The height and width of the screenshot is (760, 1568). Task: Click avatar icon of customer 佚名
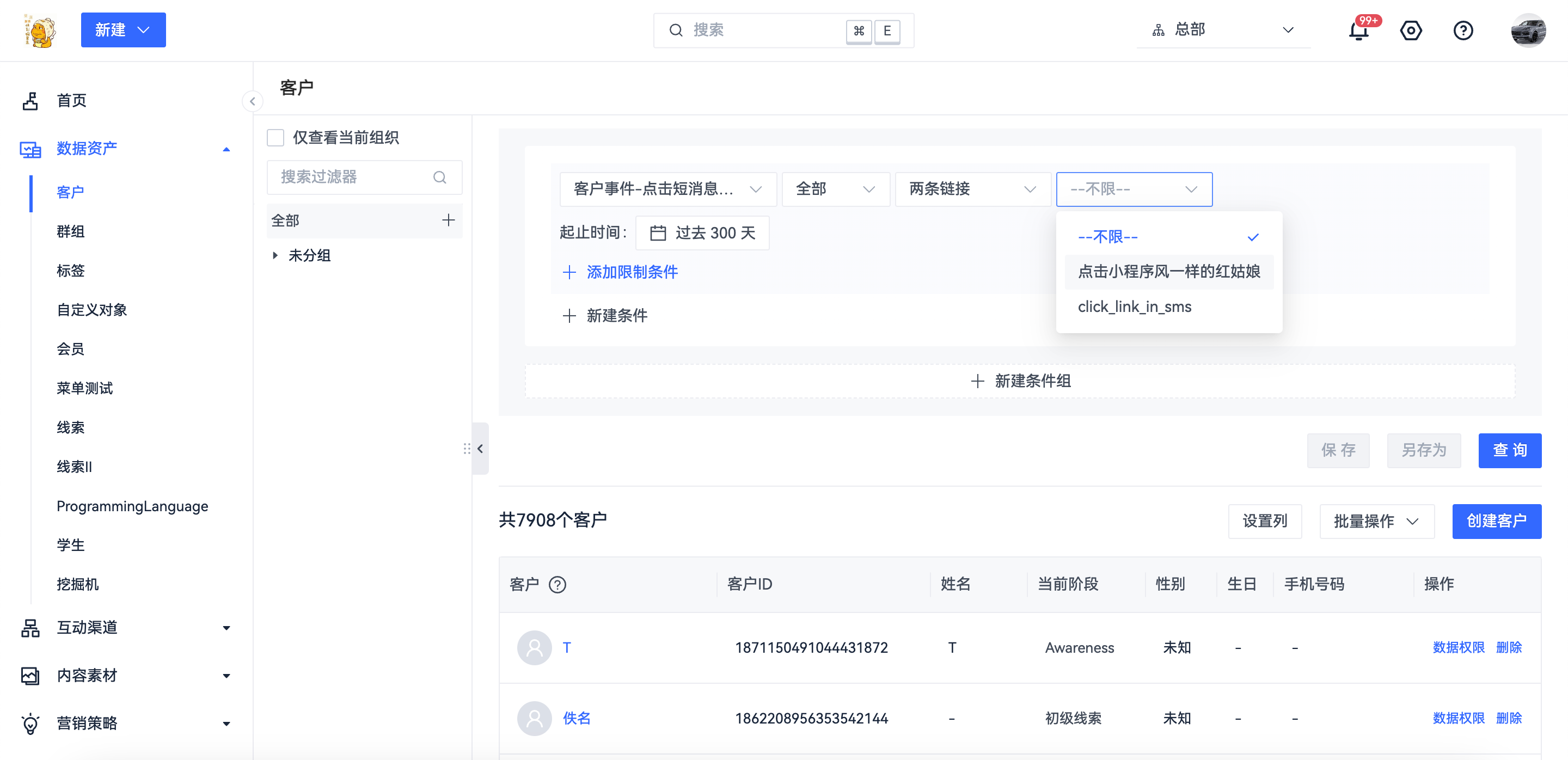pos(535,719)
